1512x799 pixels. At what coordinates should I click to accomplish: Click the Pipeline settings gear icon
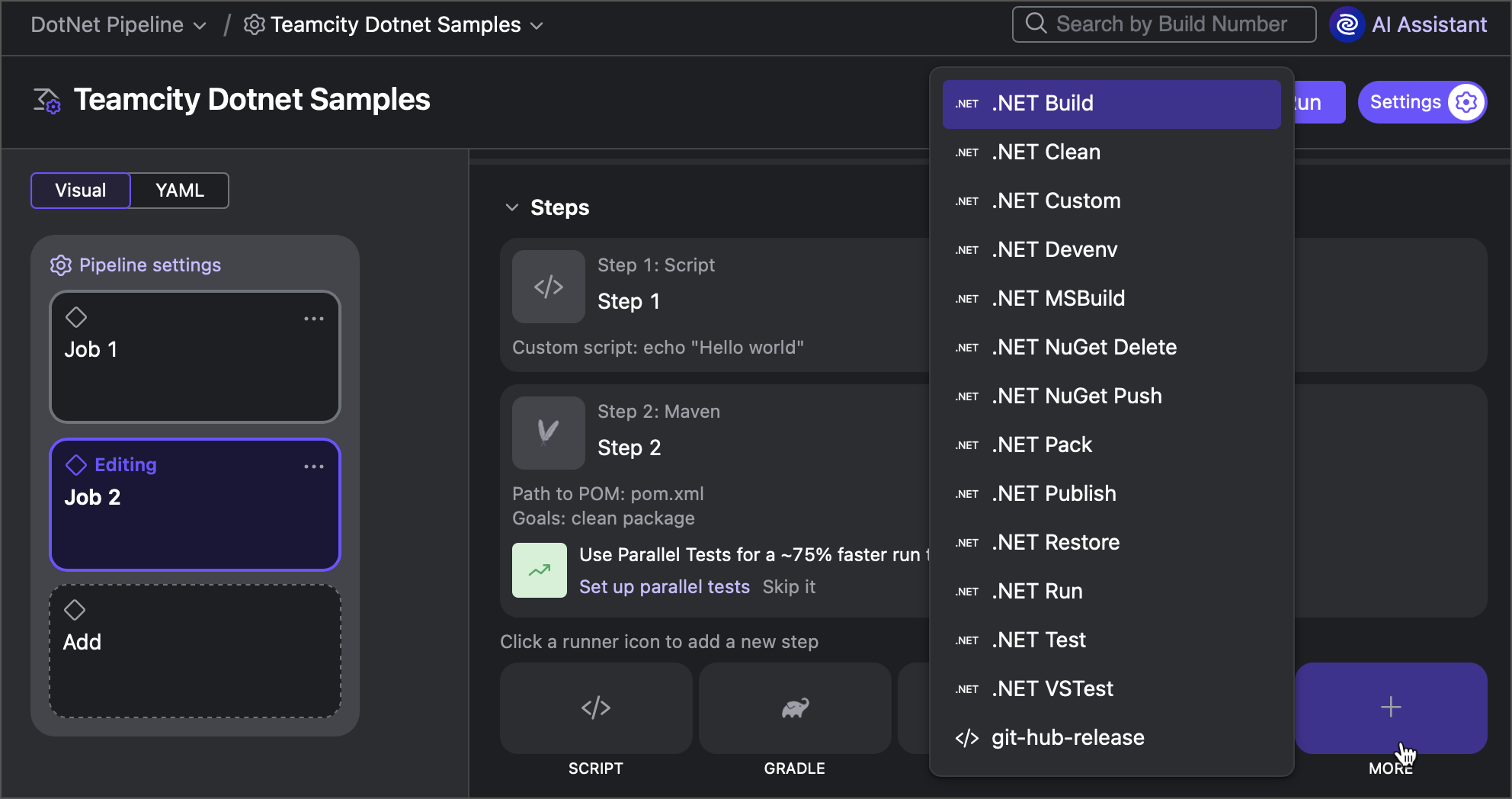(x=61, y=265)
